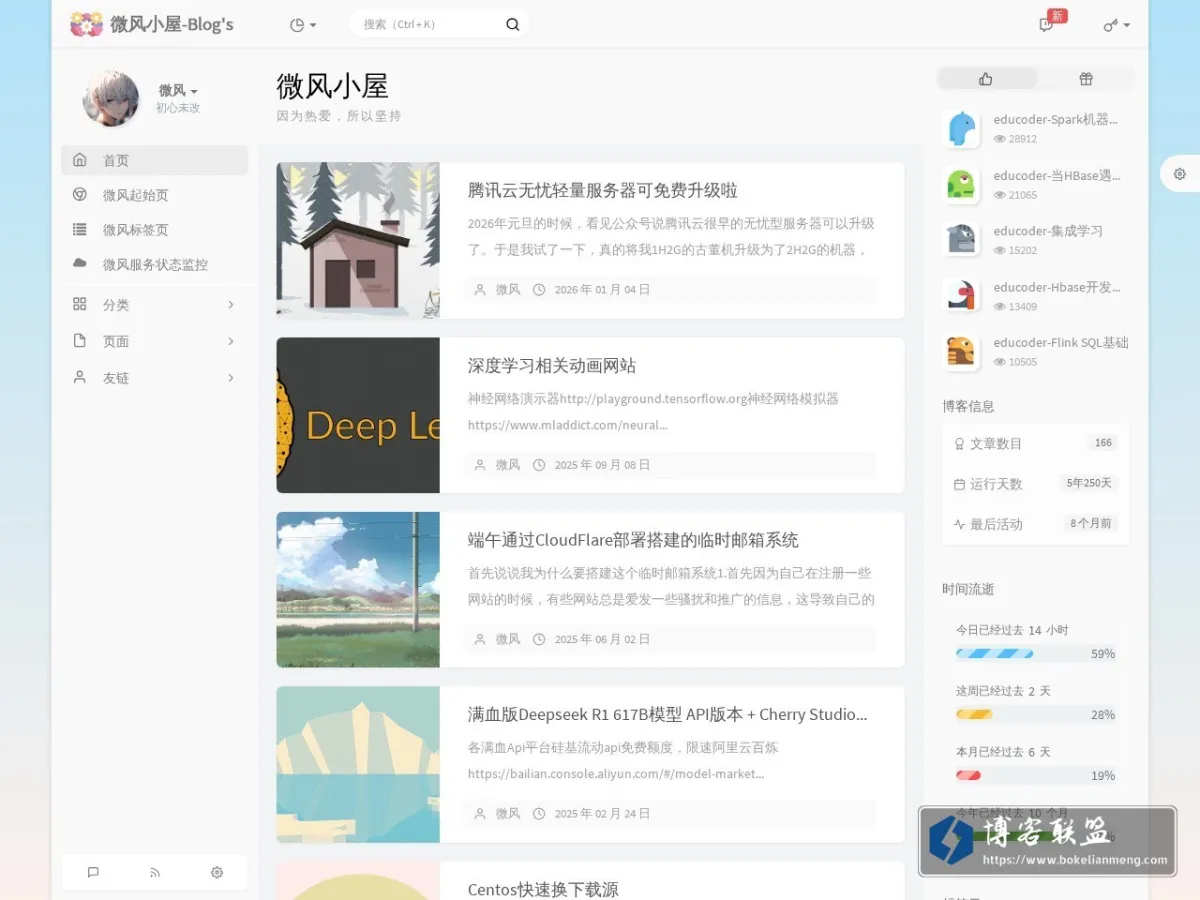Click the yellow 这周已经过去 28% progress bar
Viewport: 1200px width, 900px height.
point(974,715)
